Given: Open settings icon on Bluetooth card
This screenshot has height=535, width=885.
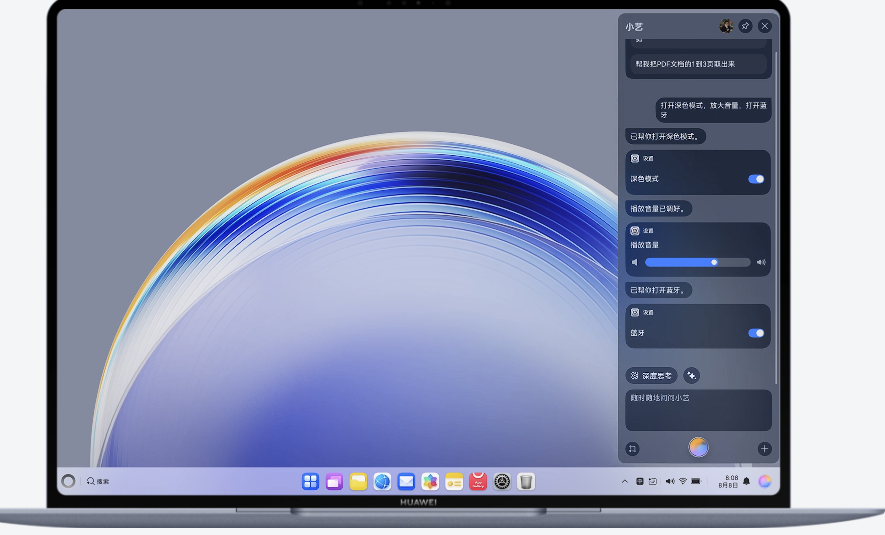Looking at the screenshot, I should click(635, 312).
